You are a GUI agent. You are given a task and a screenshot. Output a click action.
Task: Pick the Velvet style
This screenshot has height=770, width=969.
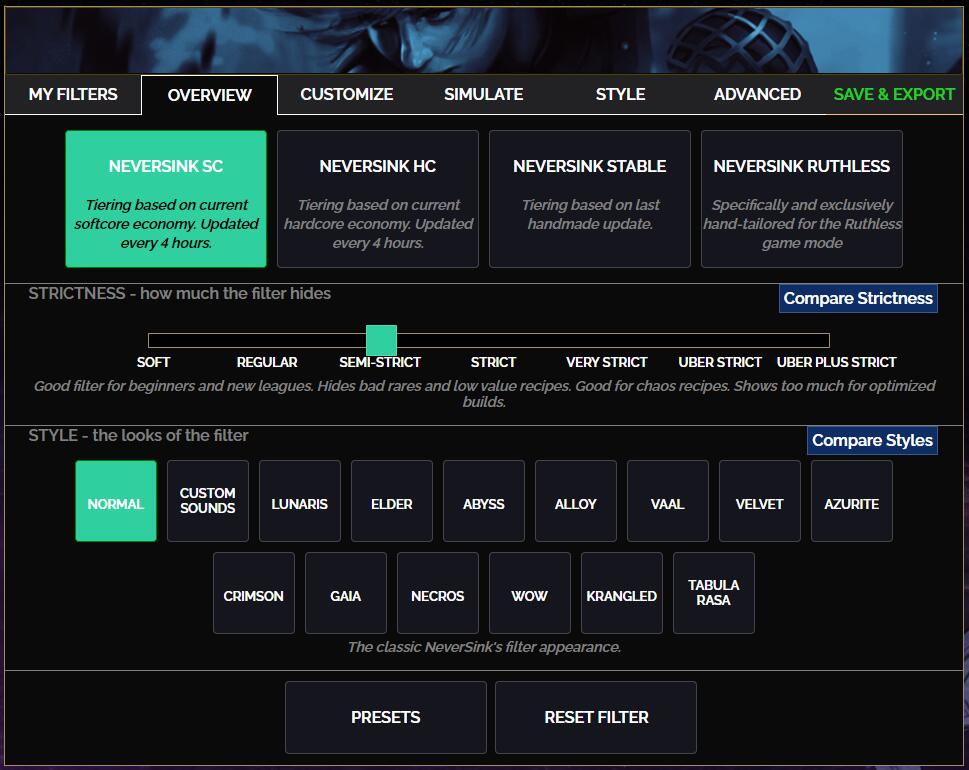click(760, 501)
